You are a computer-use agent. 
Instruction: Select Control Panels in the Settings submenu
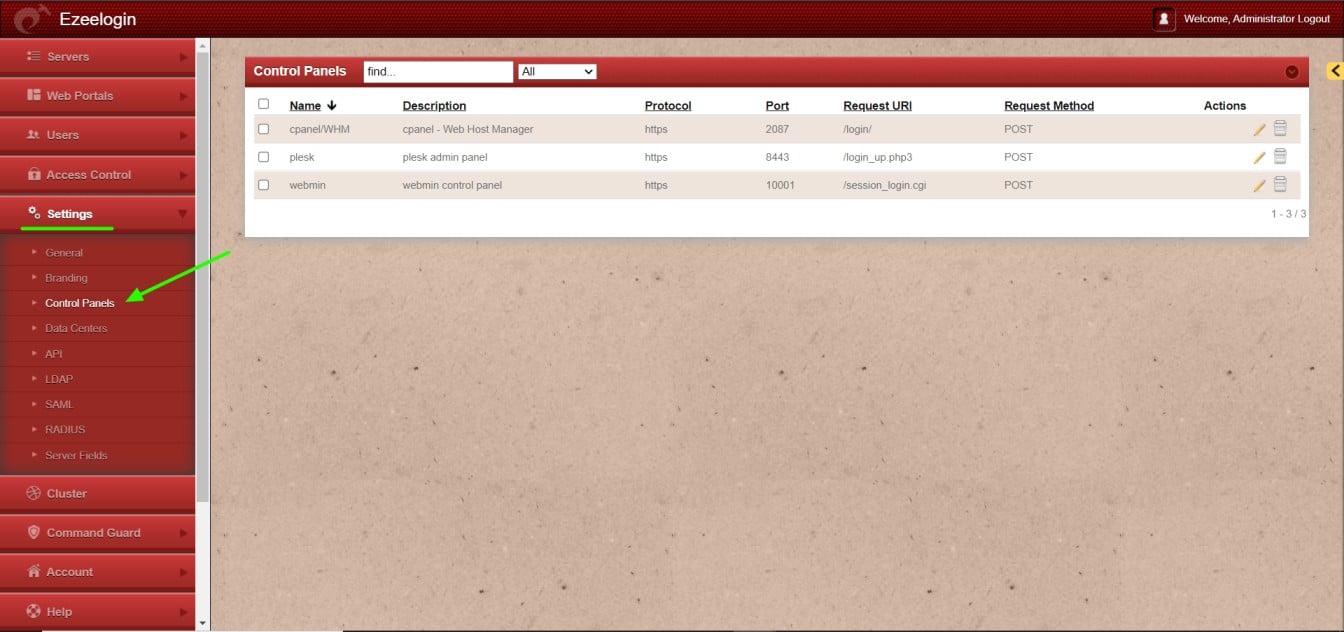pyautogui.click(x=80, y=303)
